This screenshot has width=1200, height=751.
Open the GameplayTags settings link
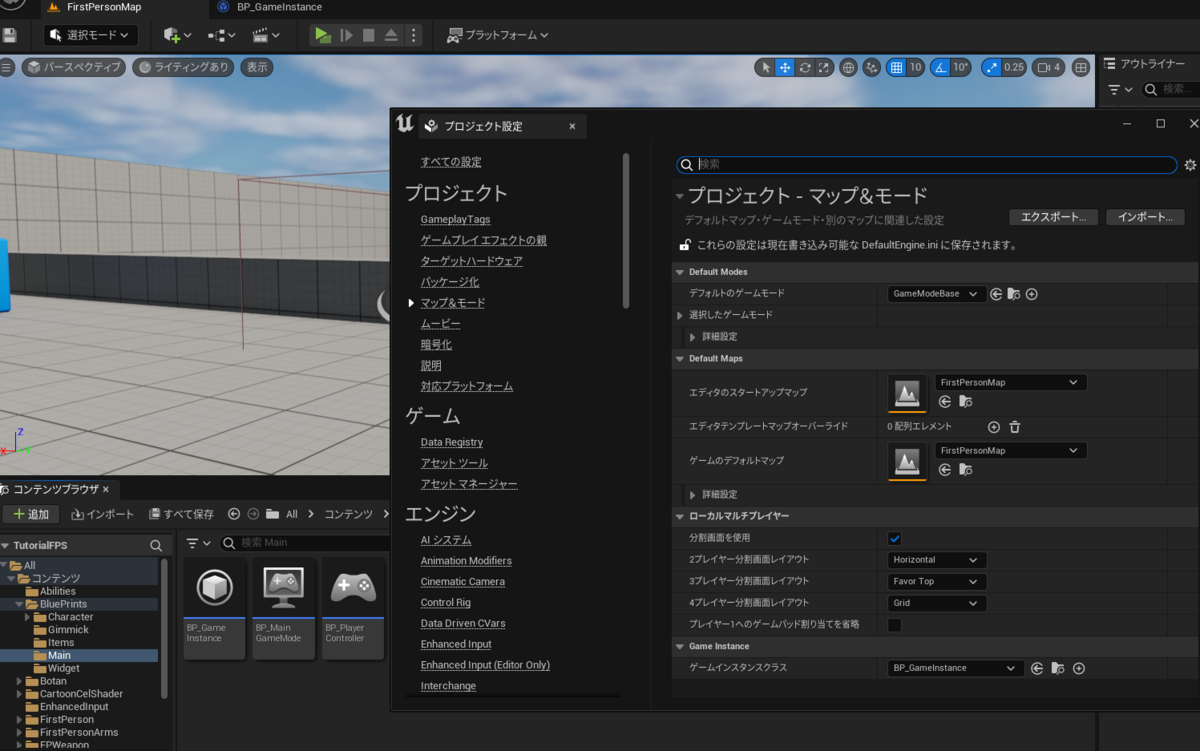(x=455, y=219)
